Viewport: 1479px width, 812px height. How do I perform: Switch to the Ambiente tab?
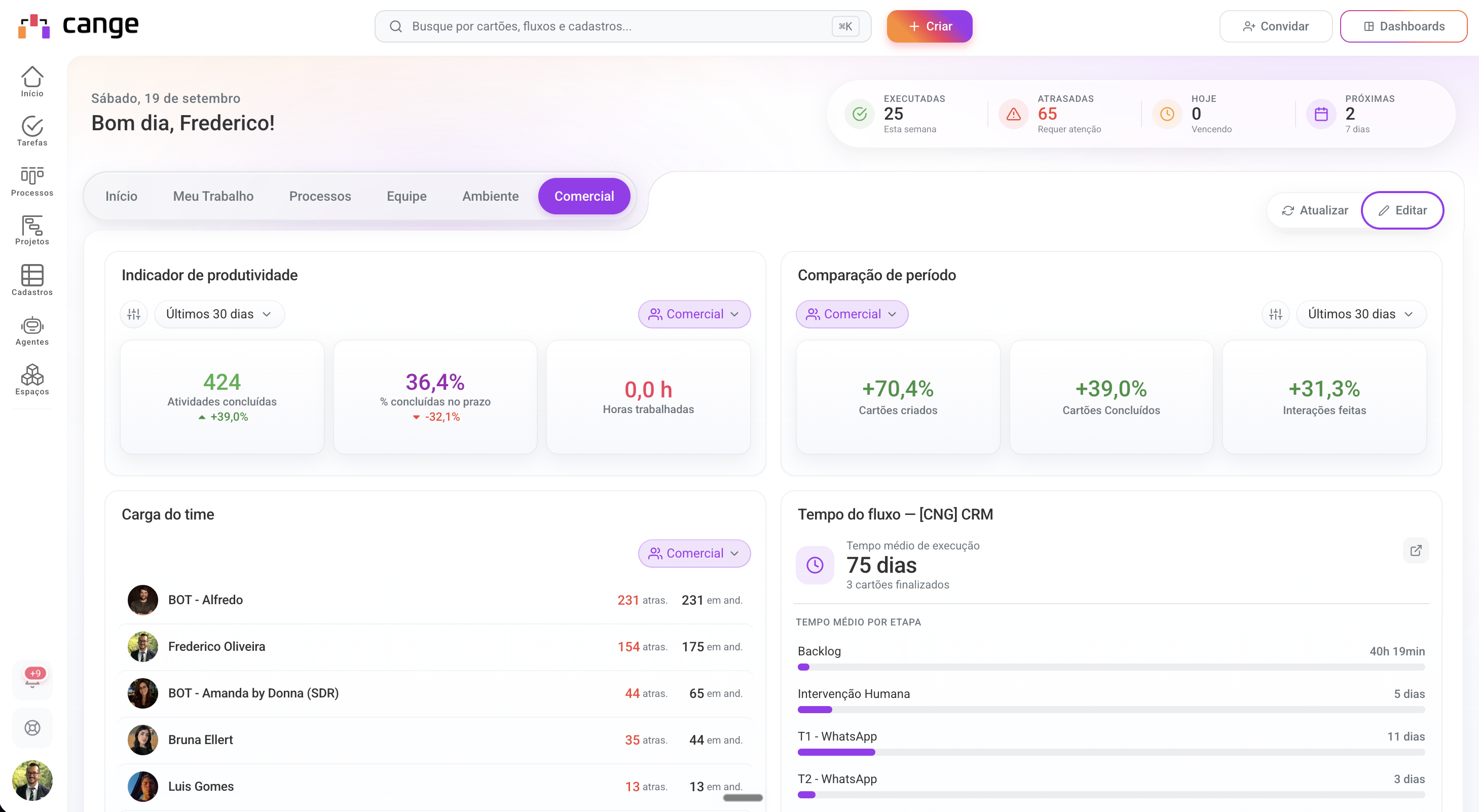pyautogui.click(x=490, y=196)
